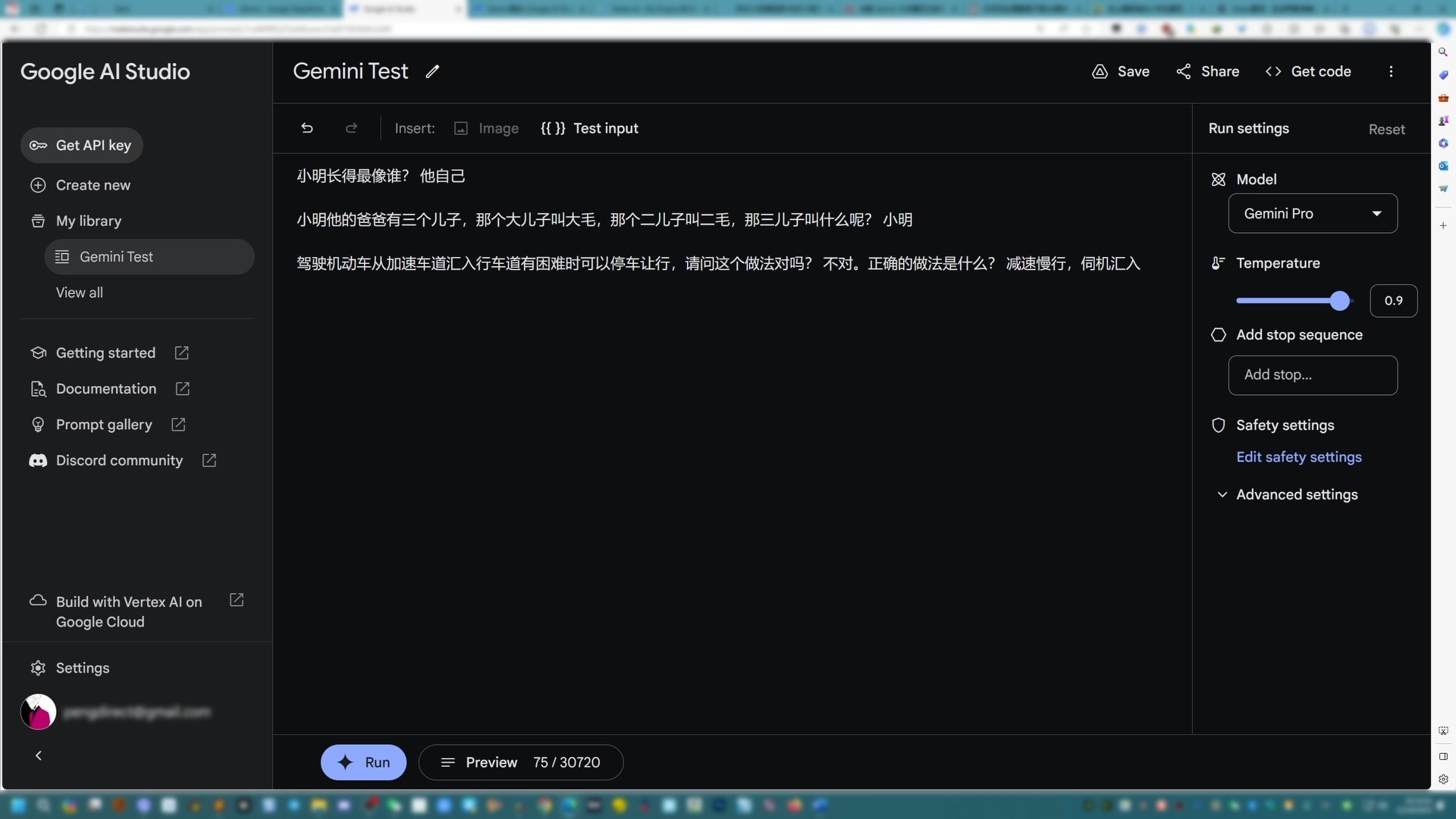
Task: Collapse the left sidebar with the chevron
Action: tap(39, 755)
